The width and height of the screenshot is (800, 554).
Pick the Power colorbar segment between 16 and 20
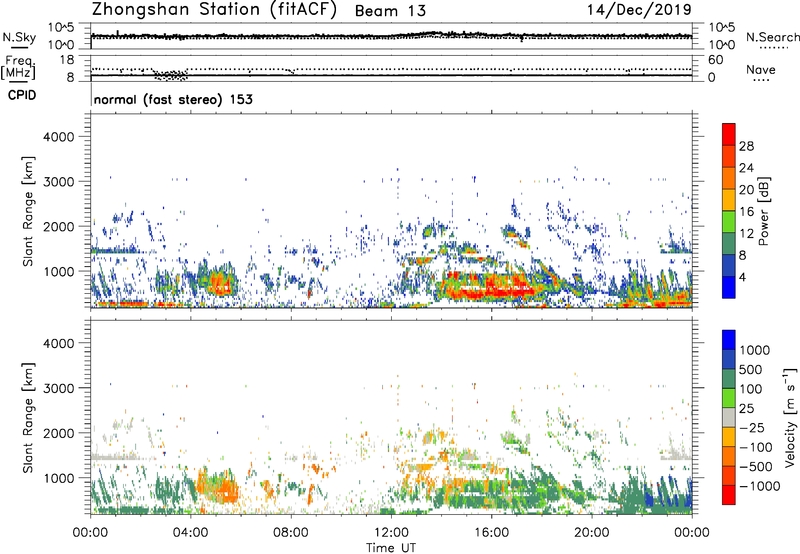[x=729, y=200]
